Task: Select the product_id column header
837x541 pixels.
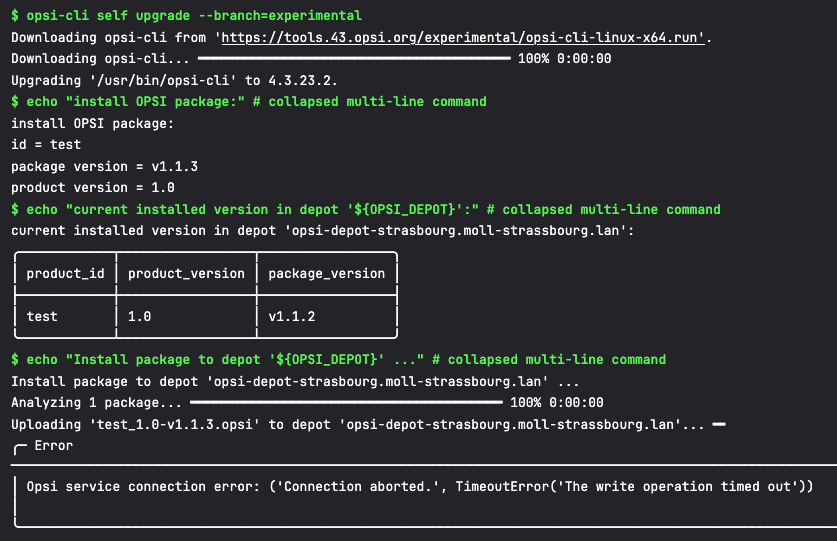Action: coord(66,273)
